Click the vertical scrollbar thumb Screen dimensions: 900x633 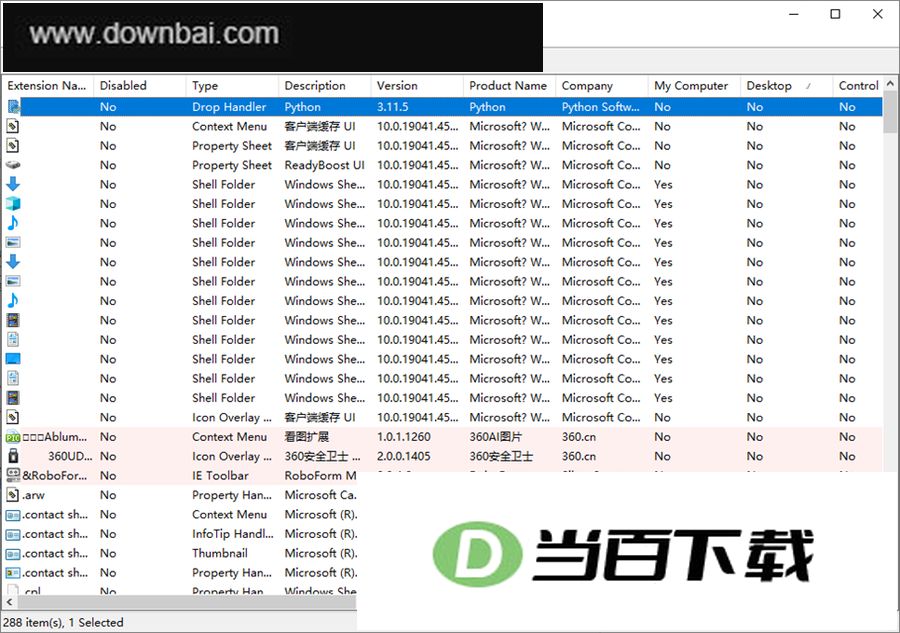[890, 112]
